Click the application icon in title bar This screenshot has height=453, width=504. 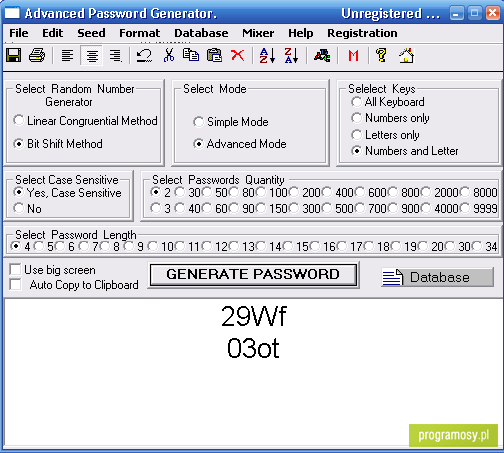pos(12,13)
